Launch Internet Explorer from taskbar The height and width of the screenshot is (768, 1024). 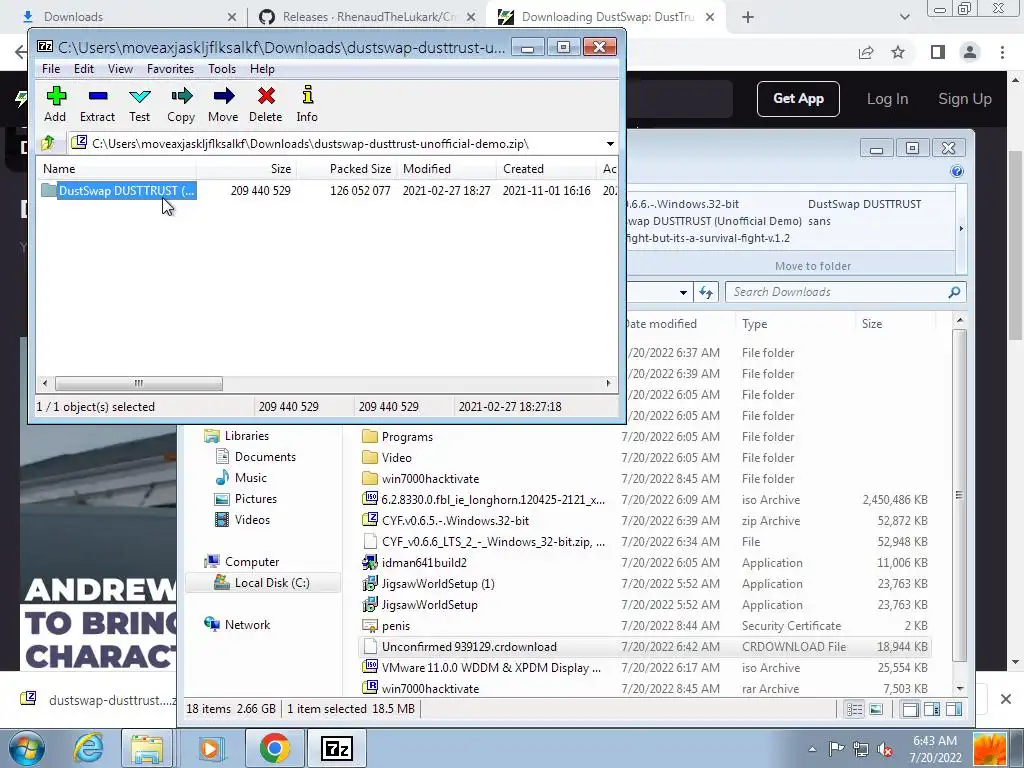point(88,748)
